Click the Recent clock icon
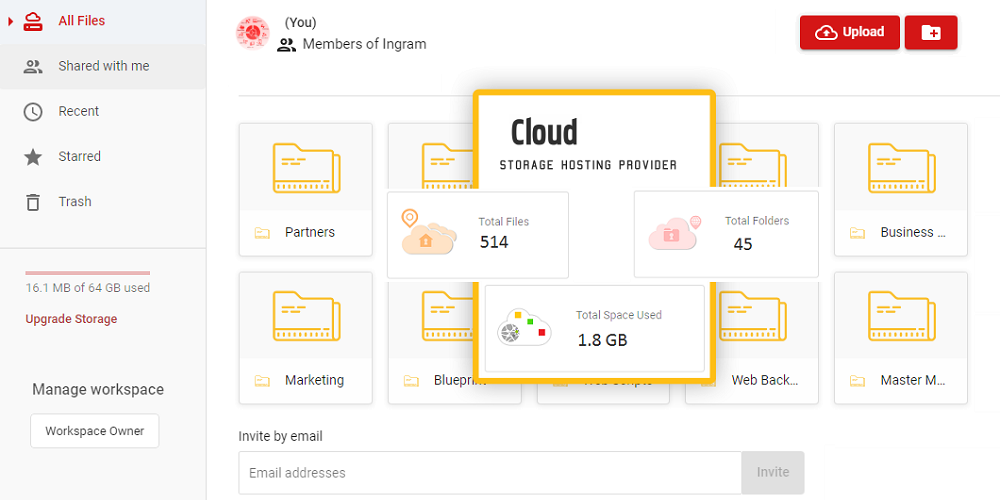 pyautogui.click(x=33, y=112)
